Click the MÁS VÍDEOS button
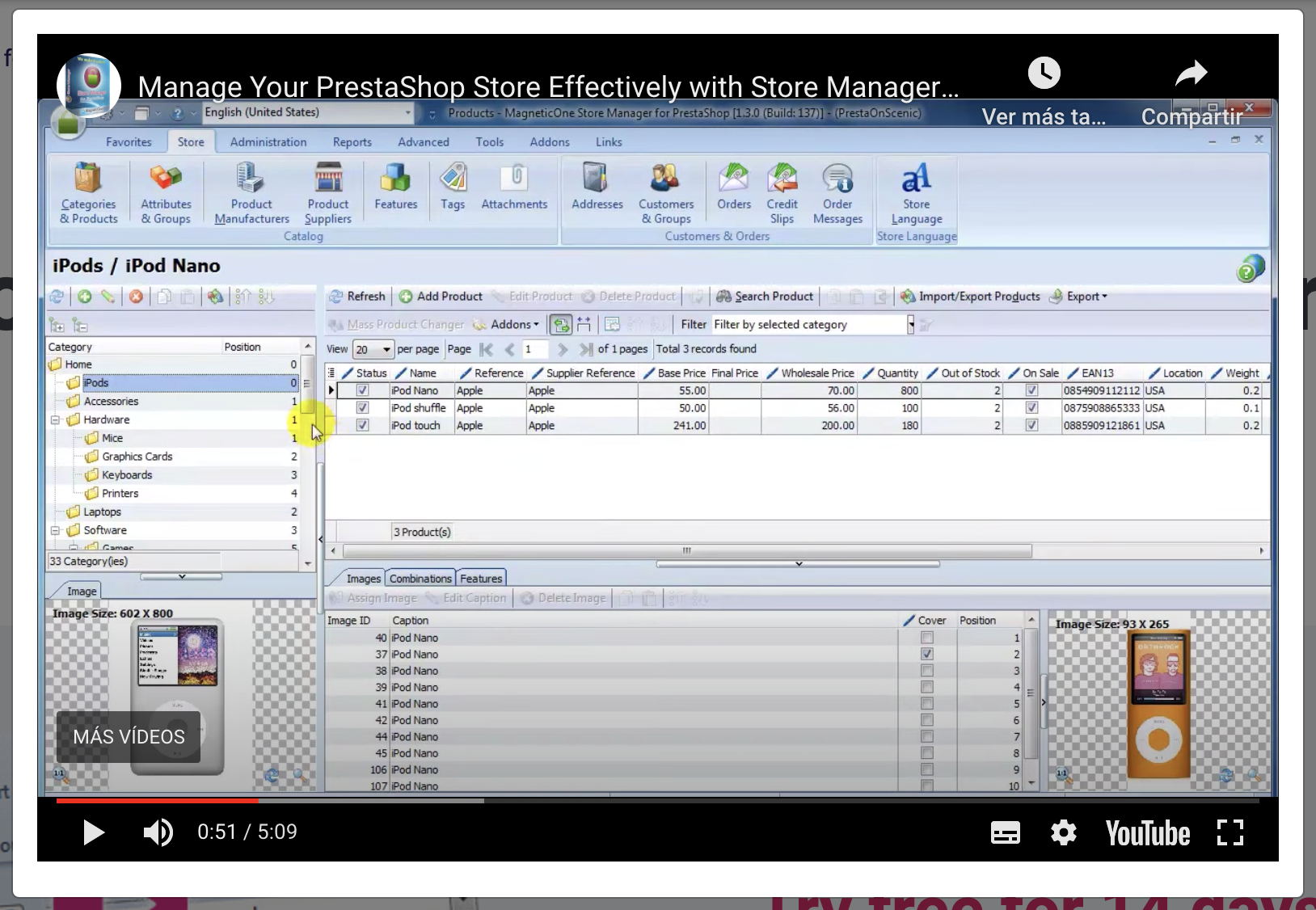Screen dimensions: 1316x910 point(129,737)
